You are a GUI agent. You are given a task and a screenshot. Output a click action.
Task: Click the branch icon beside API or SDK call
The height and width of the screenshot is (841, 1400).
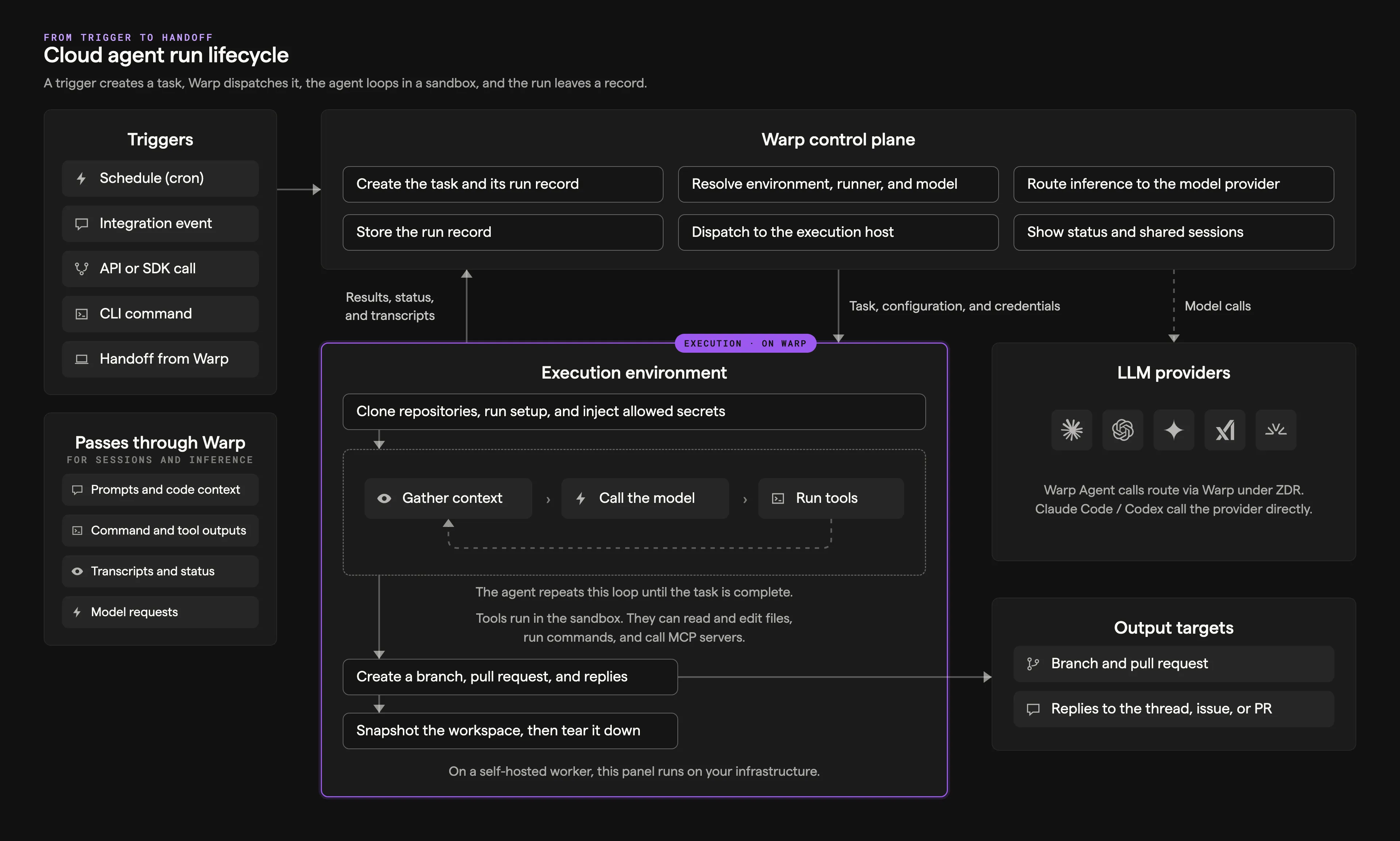[x=82, y=269]
